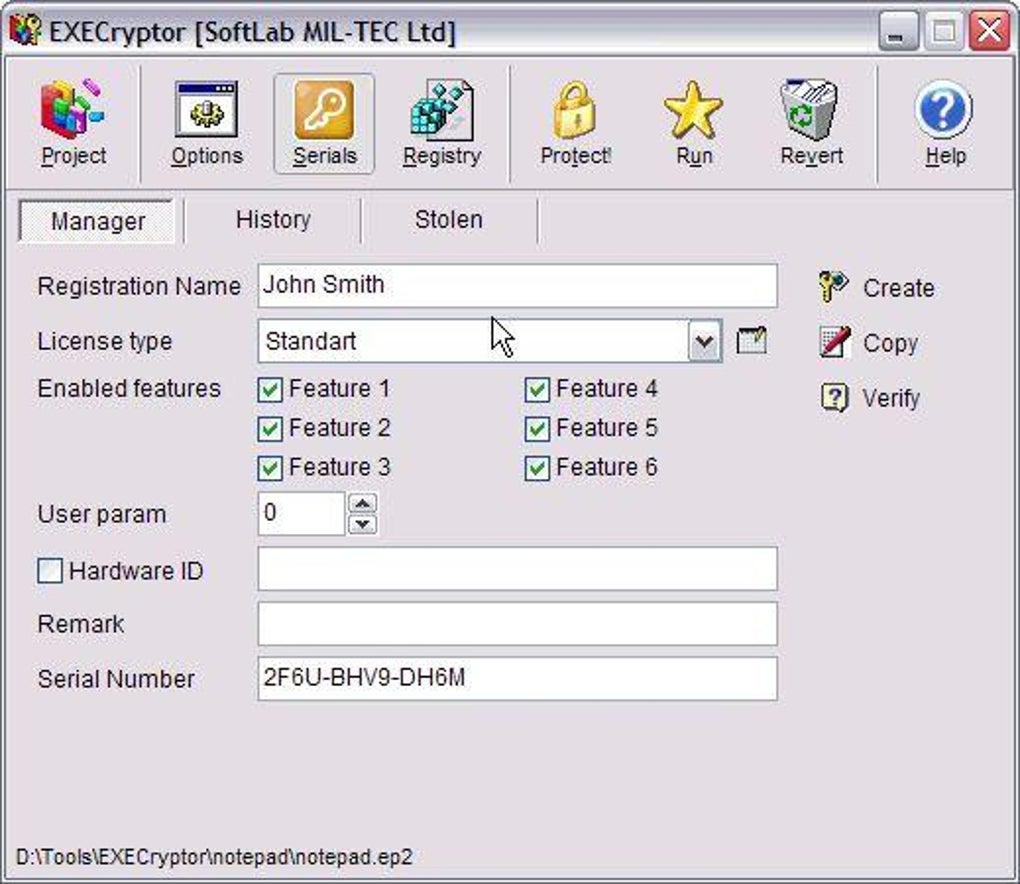This screenshot has height=884, width=1020.
Task: Minimize the EXECryptor window
Action: click(898, 31)
